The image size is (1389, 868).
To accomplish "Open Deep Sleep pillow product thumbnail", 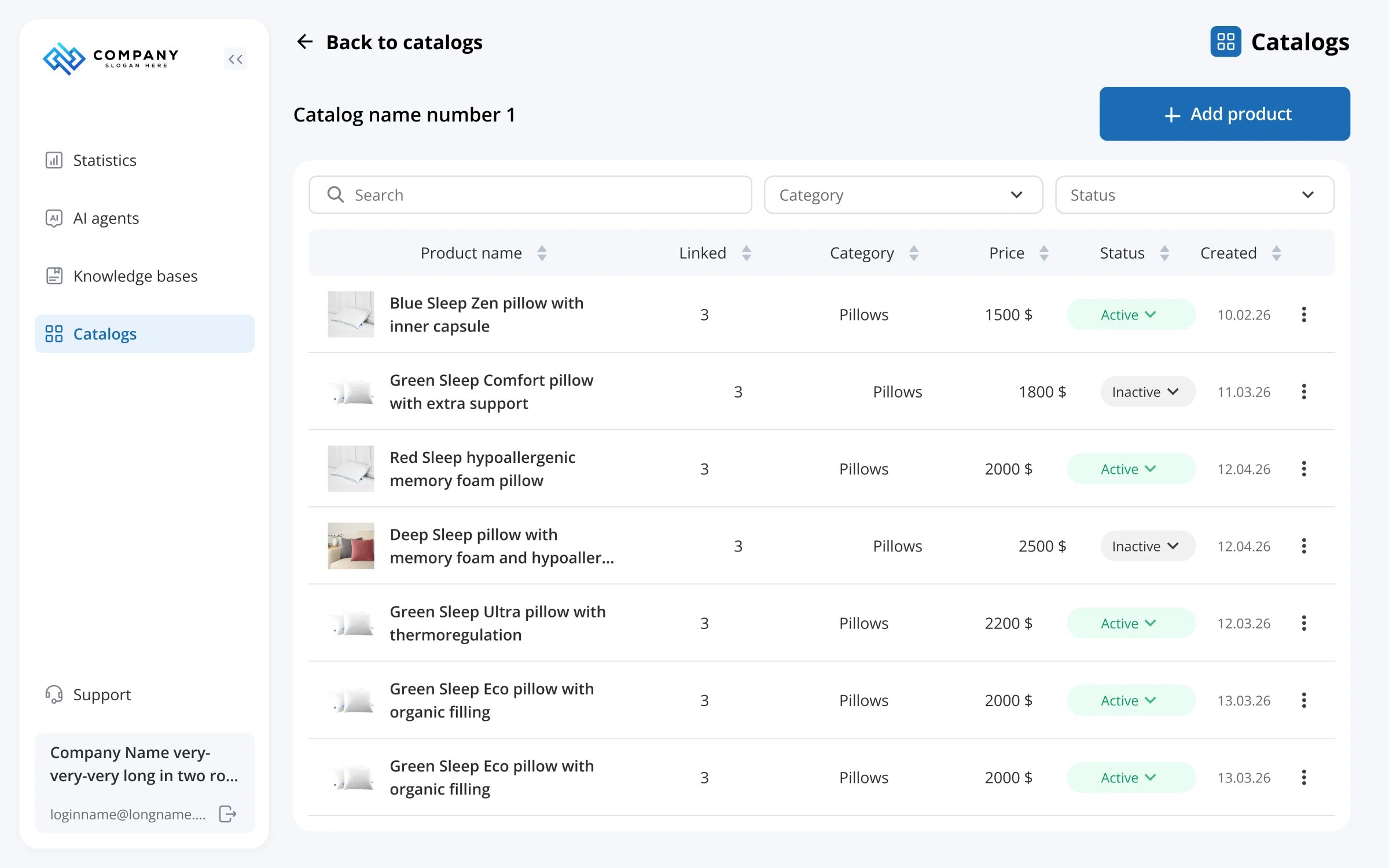I will (x=351, y=546).
